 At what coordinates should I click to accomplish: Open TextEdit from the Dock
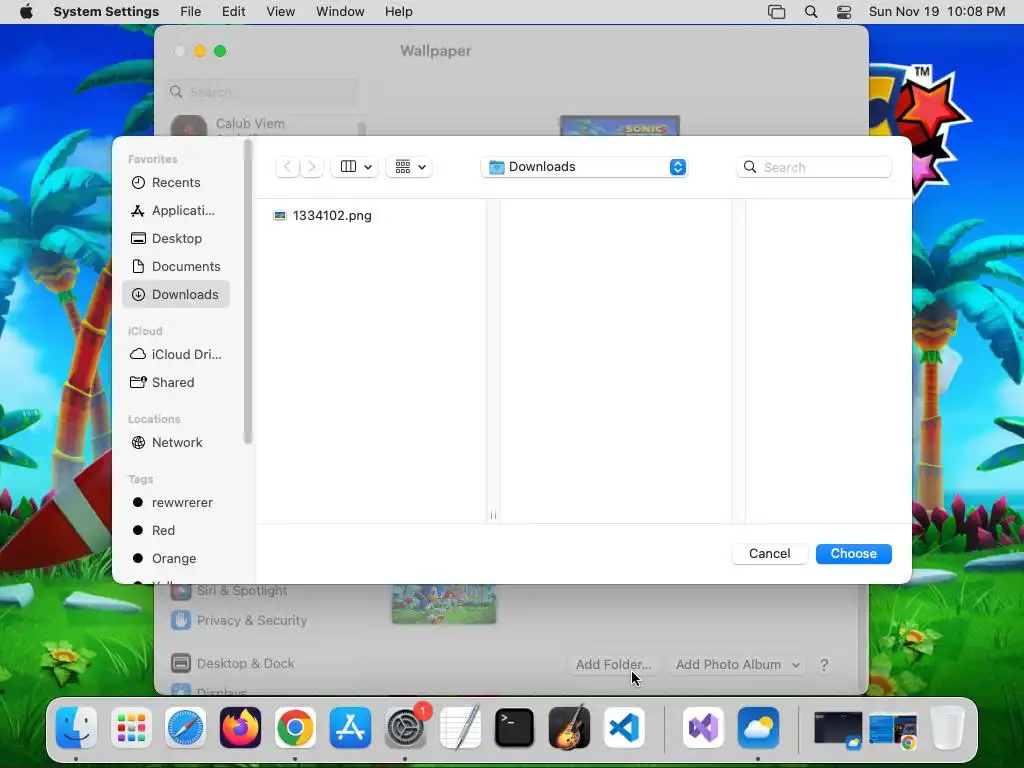(x=460, y=727)
